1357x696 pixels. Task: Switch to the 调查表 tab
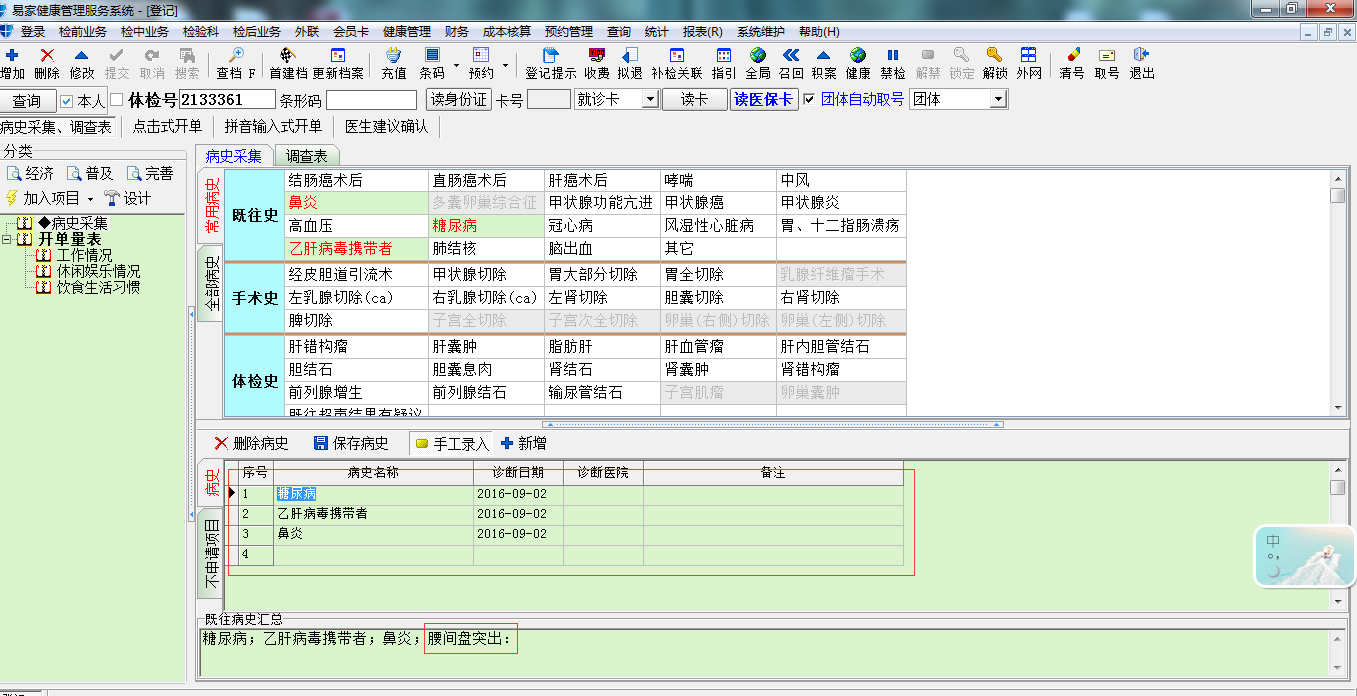[307, 156]
